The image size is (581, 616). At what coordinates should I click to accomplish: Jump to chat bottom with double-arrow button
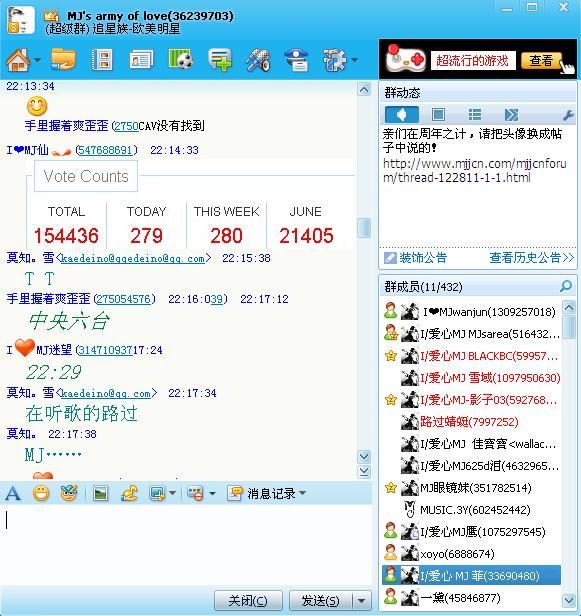tap(364, 471)
